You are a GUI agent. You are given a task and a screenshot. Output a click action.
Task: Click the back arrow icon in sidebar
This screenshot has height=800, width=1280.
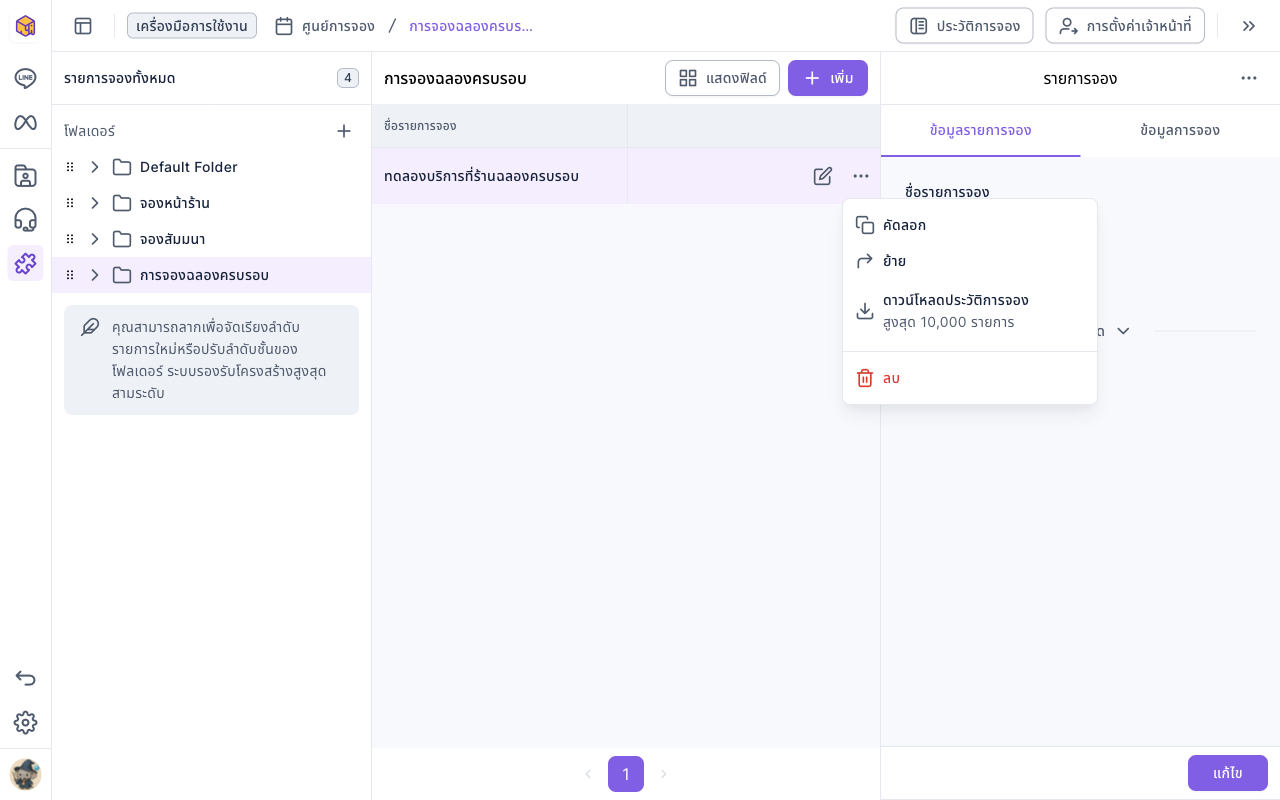25,679
